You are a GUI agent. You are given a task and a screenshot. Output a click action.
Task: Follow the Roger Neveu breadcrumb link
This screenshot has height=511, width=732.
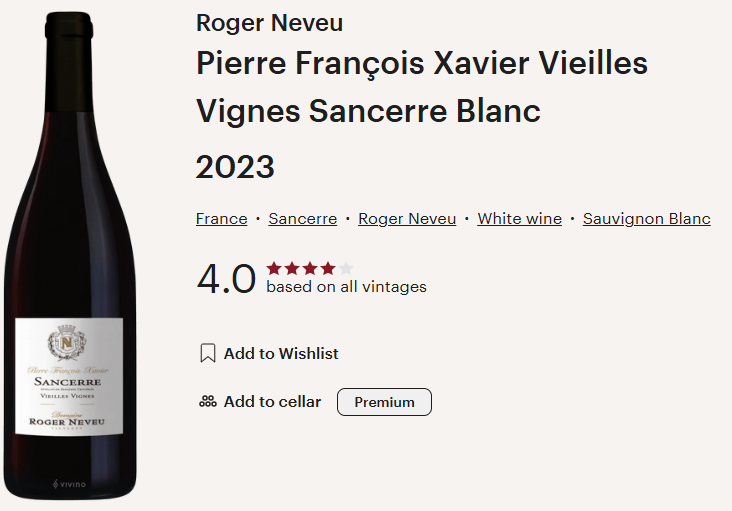click(x=407, y=219)
